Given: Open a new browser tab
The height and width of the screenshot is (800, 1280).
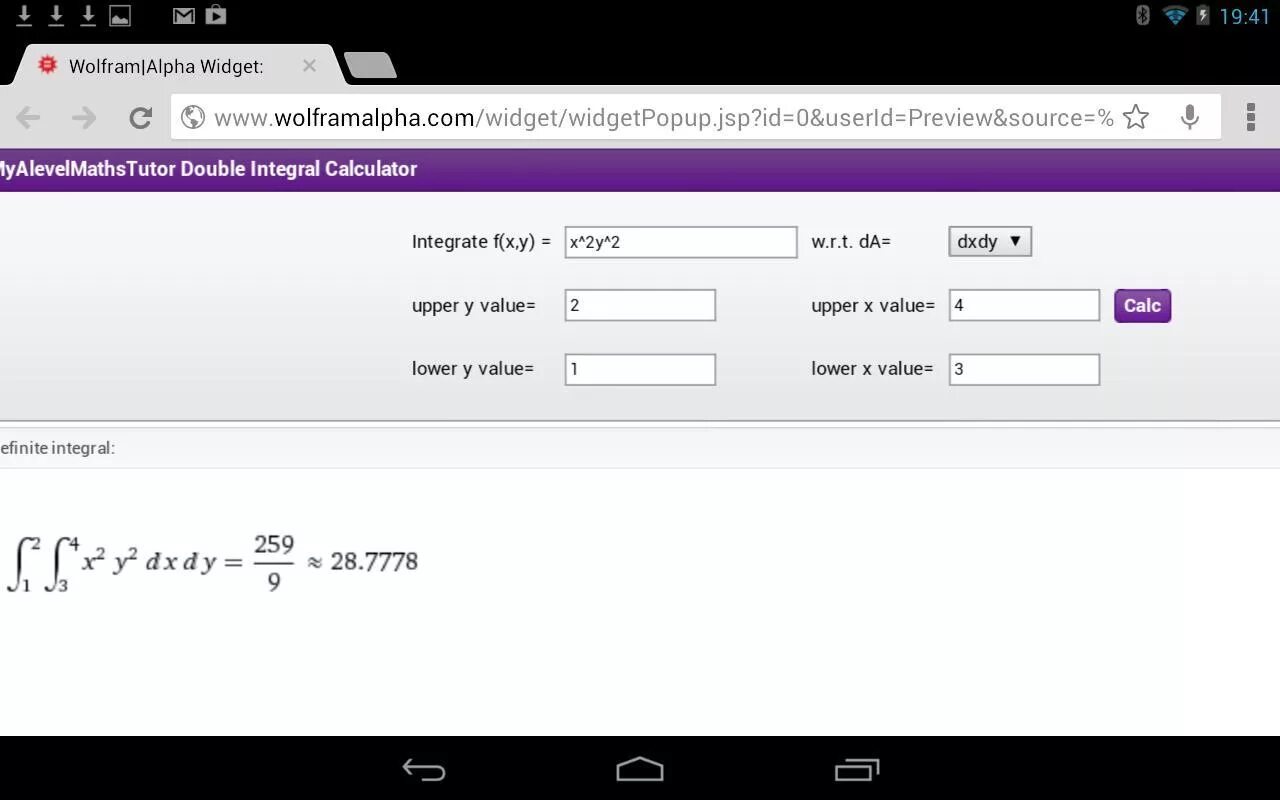Looking at the screenshot, I should 370,66.
